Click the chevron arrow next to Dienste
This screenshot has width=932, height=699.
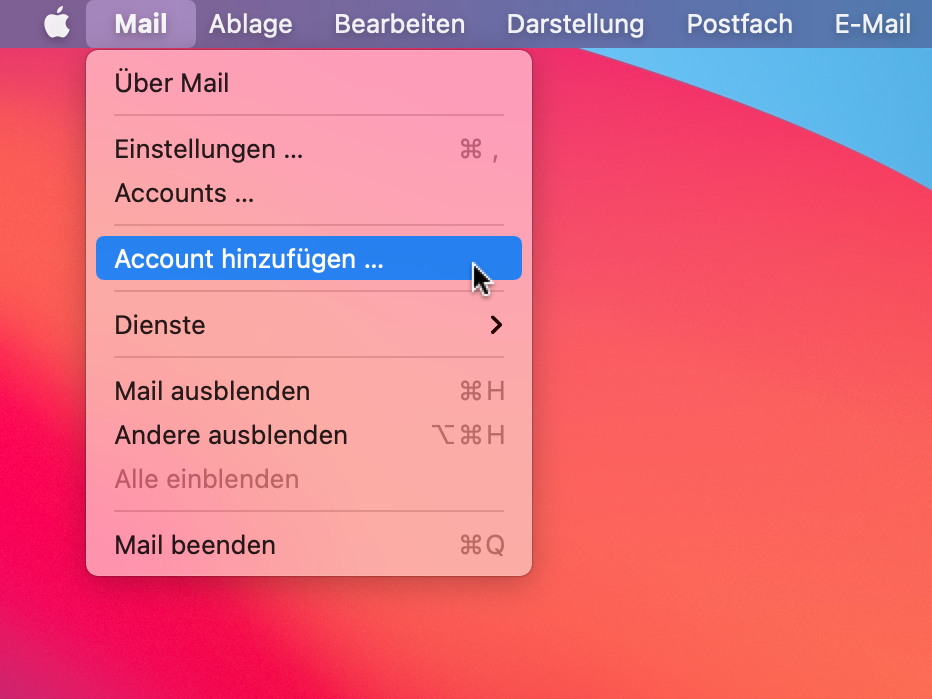tap(496, 325)
